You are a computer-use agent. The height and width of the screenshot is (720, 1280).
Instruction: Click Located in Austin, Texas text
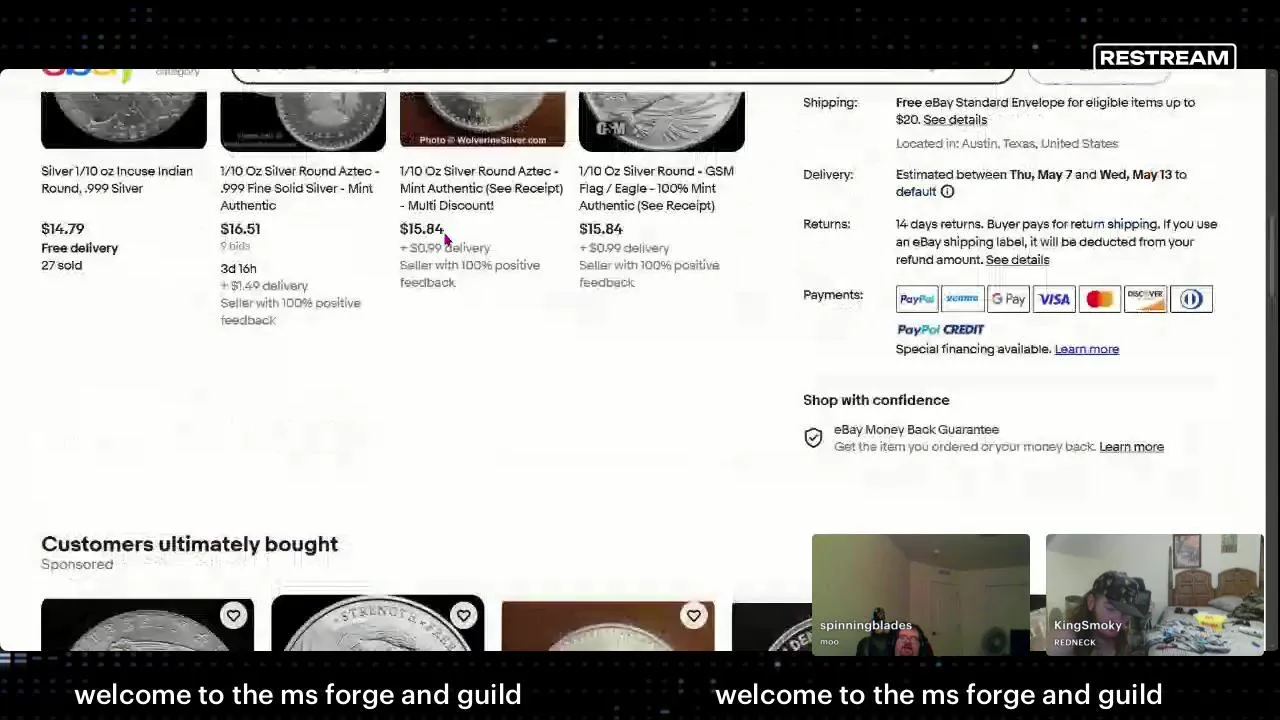(1007, 144)
